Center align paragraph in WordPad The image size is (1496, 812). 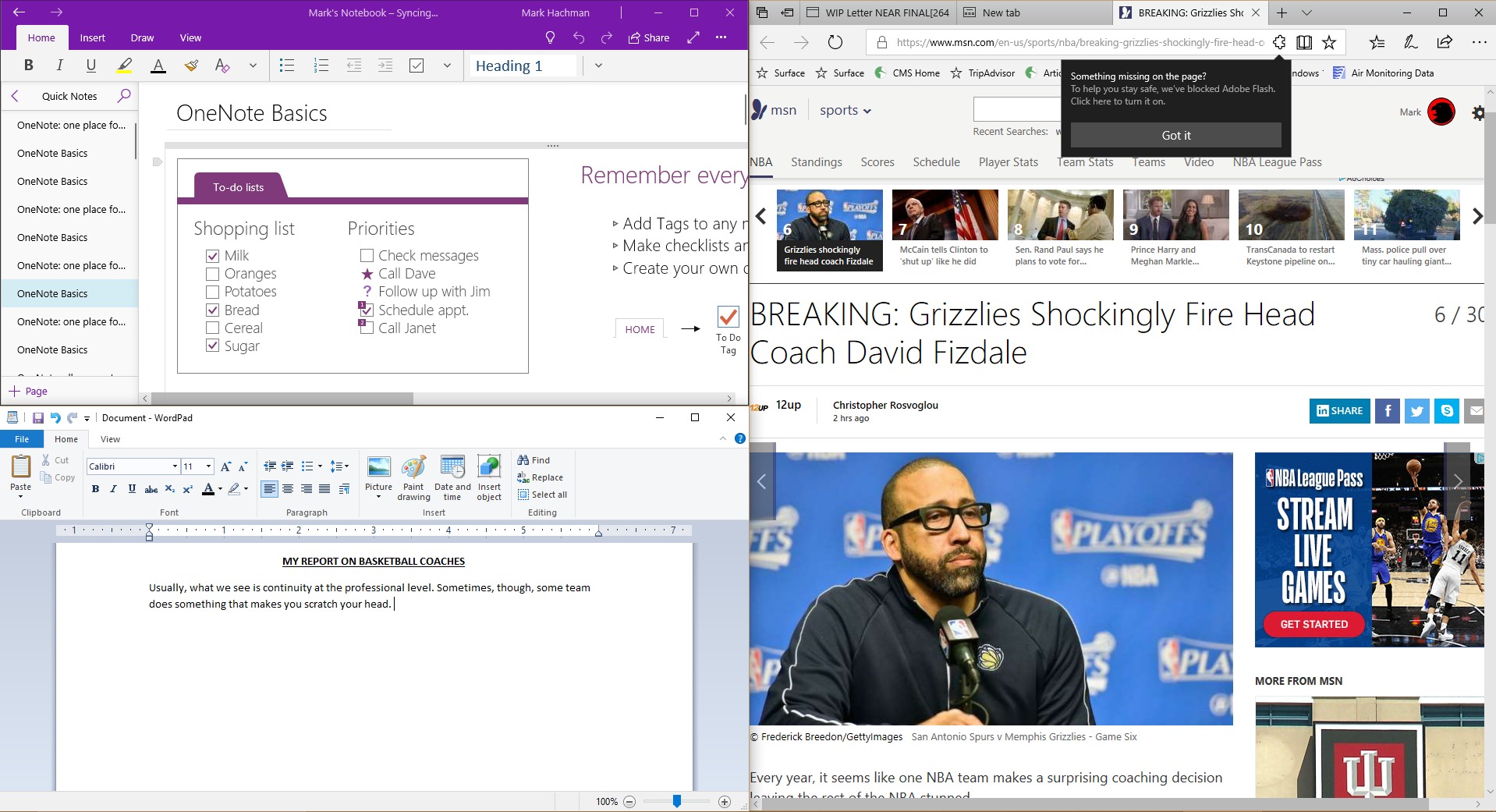tap(288, 489)
